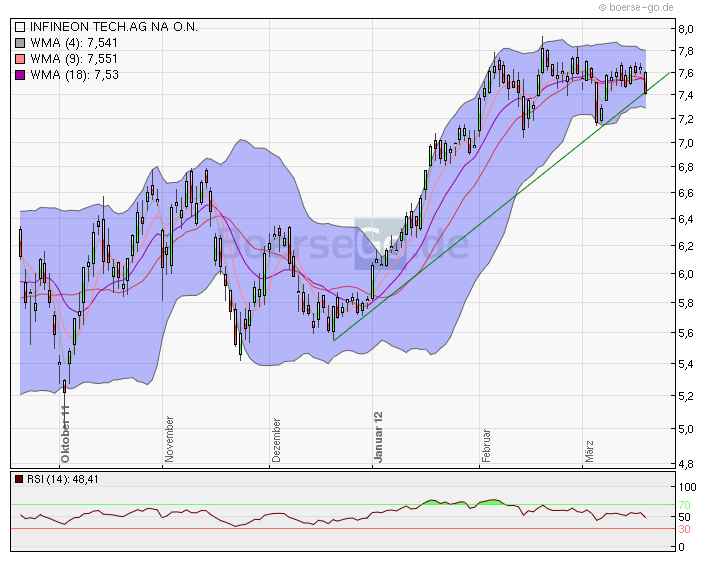Click the 5,4 price axis value
720x561 pixels.
(686, 365)
